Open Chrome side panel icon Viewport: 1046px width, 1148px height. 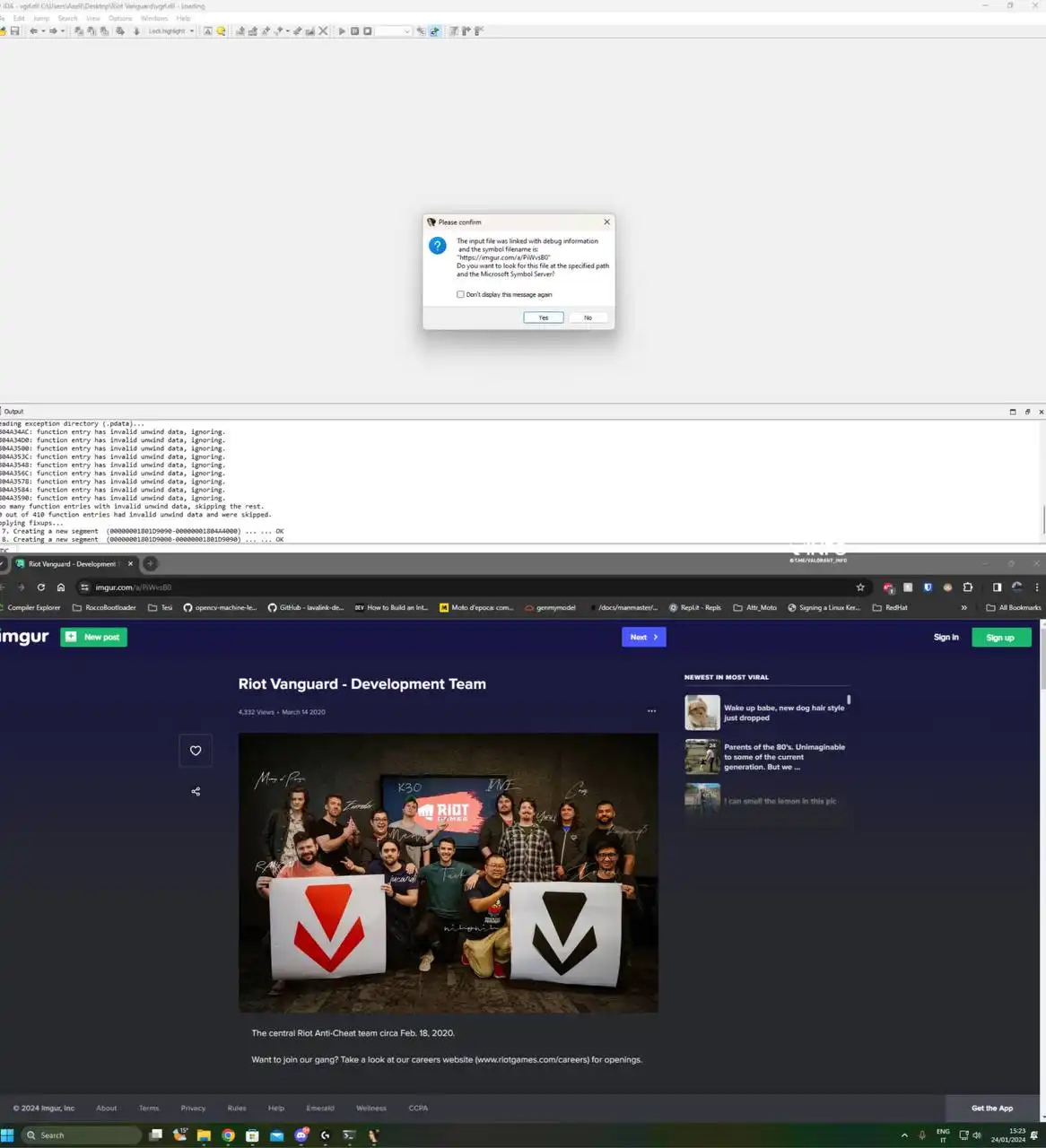click(997, 587)
